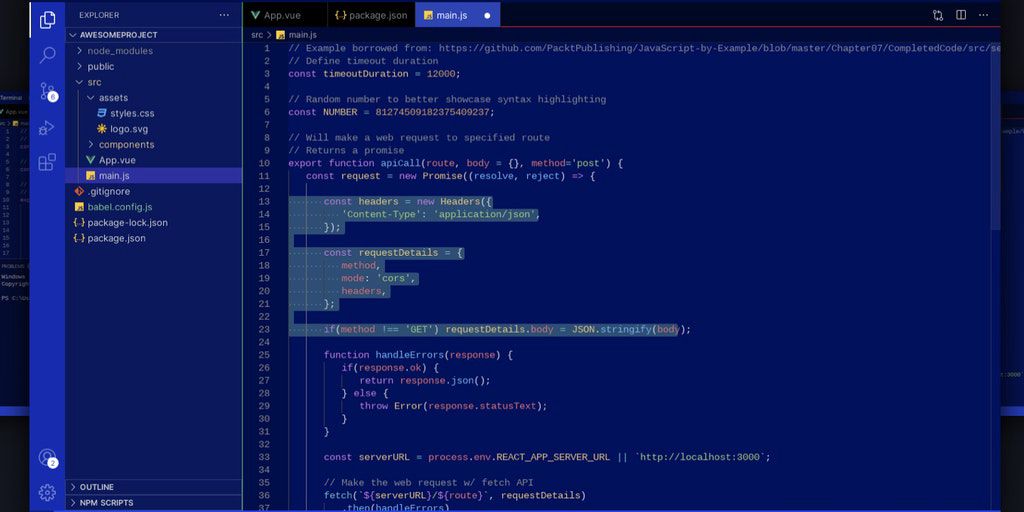The height and width of the screenshot is (512, 1024).
Task: Collapse the src folder
Action: 94,82
